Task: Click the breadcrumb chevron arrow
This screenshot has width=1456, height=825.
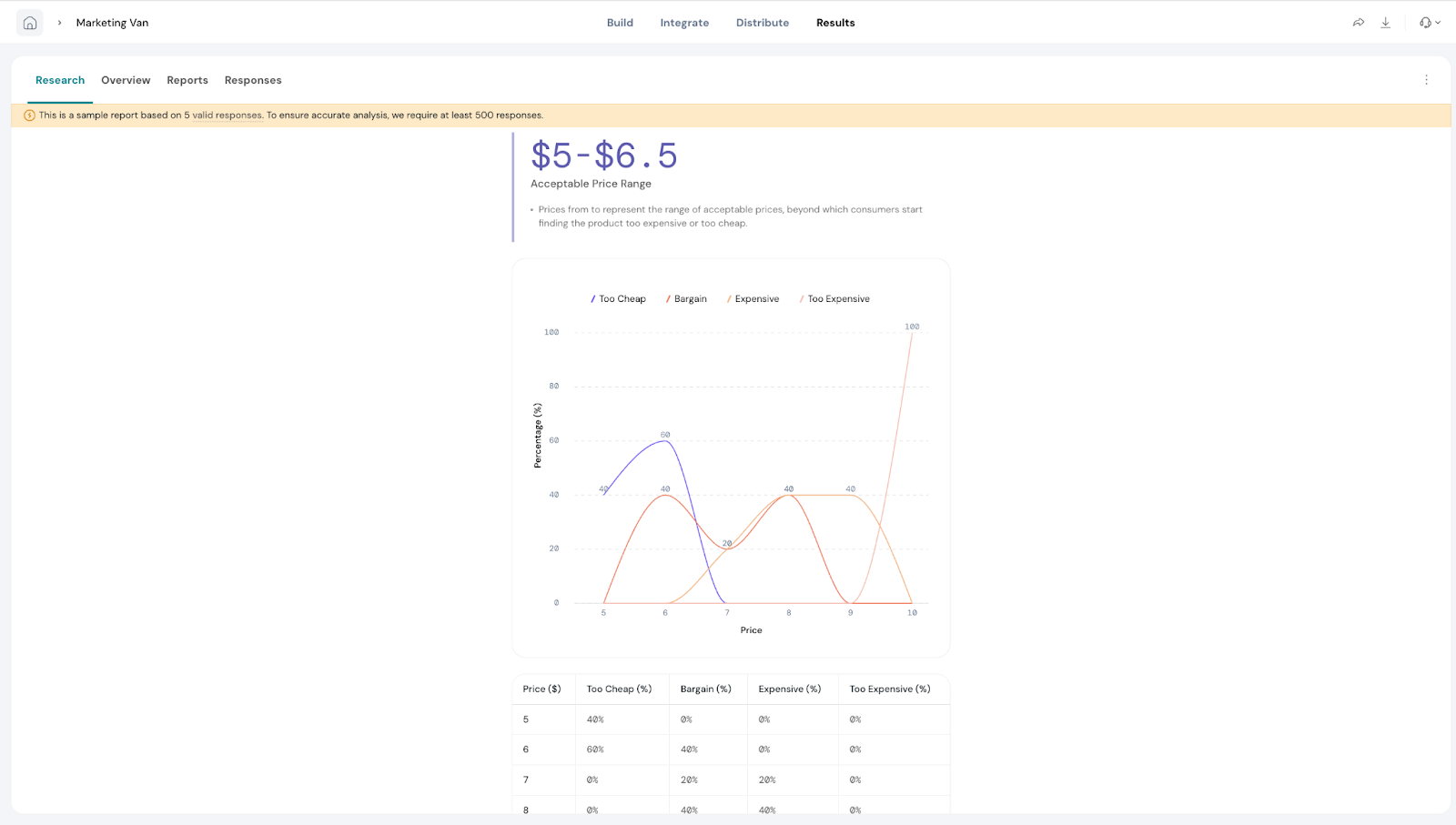Action: (60, 23)
